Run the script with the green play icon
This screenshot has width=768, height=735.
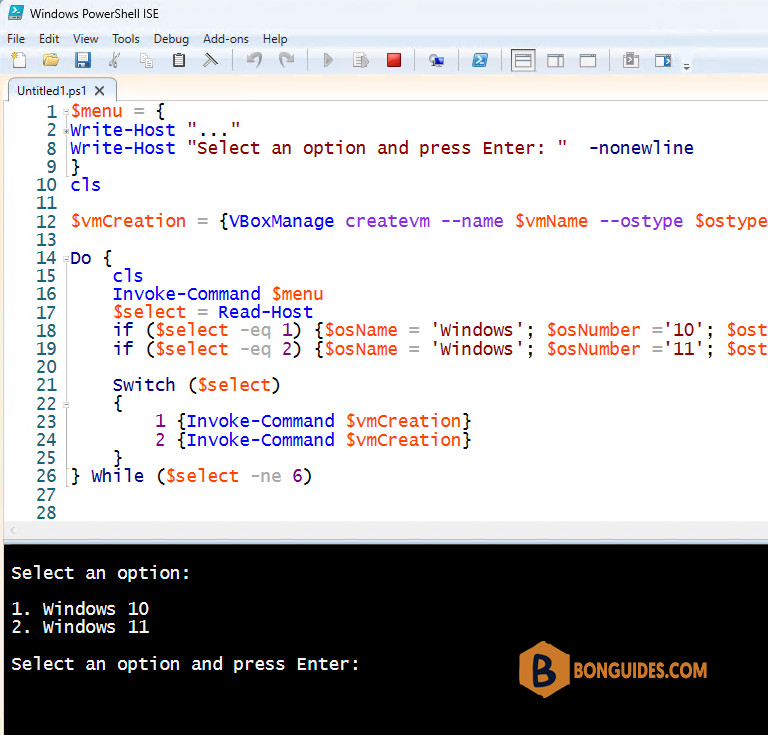point(328,60)
